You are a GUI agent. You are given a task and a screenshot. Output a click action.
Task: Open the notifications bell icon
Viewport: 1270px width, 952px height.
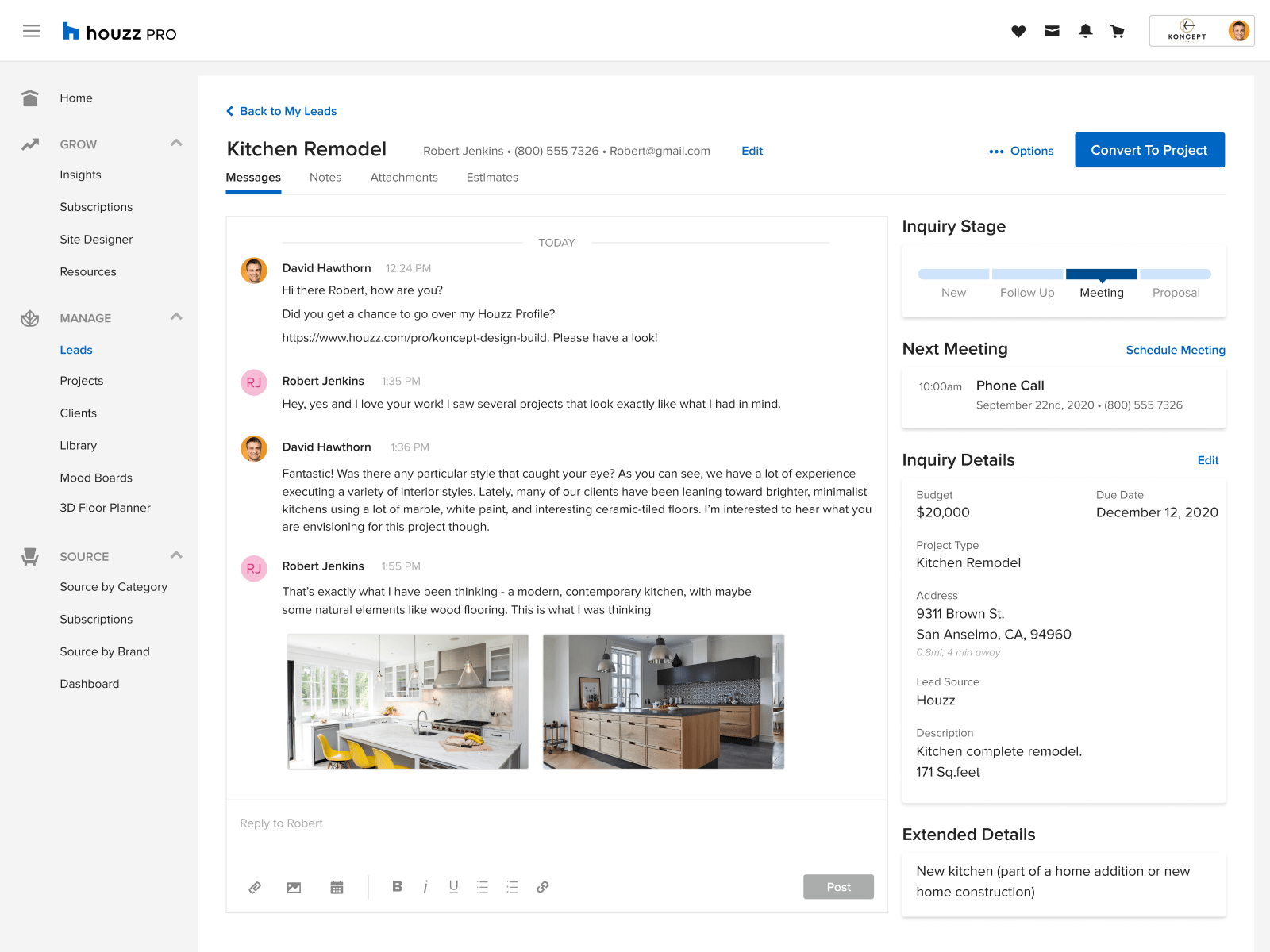click(1085, 31)
